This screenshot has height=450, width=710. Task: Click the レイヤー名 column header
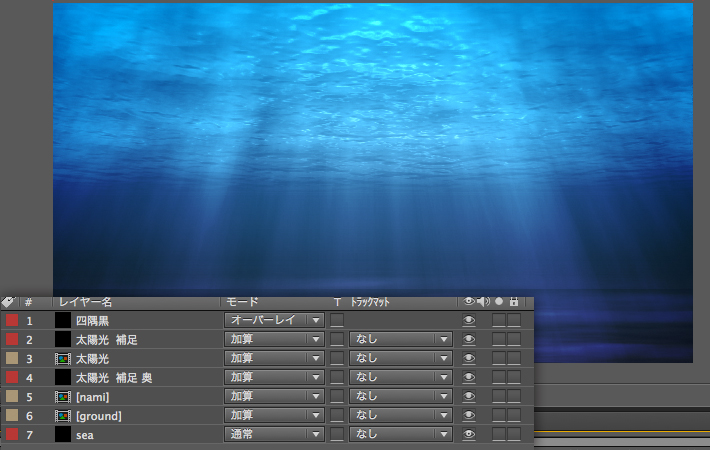point(85,301)
